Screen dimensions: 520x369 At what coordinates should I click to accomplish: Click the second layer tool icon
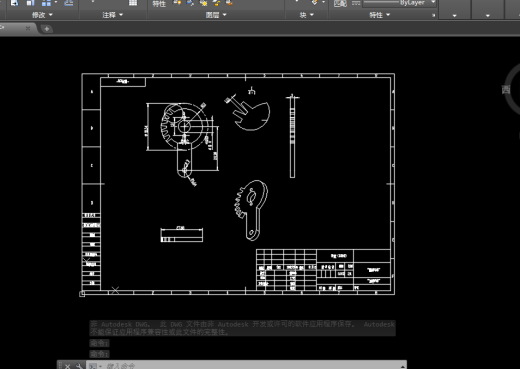190,3
